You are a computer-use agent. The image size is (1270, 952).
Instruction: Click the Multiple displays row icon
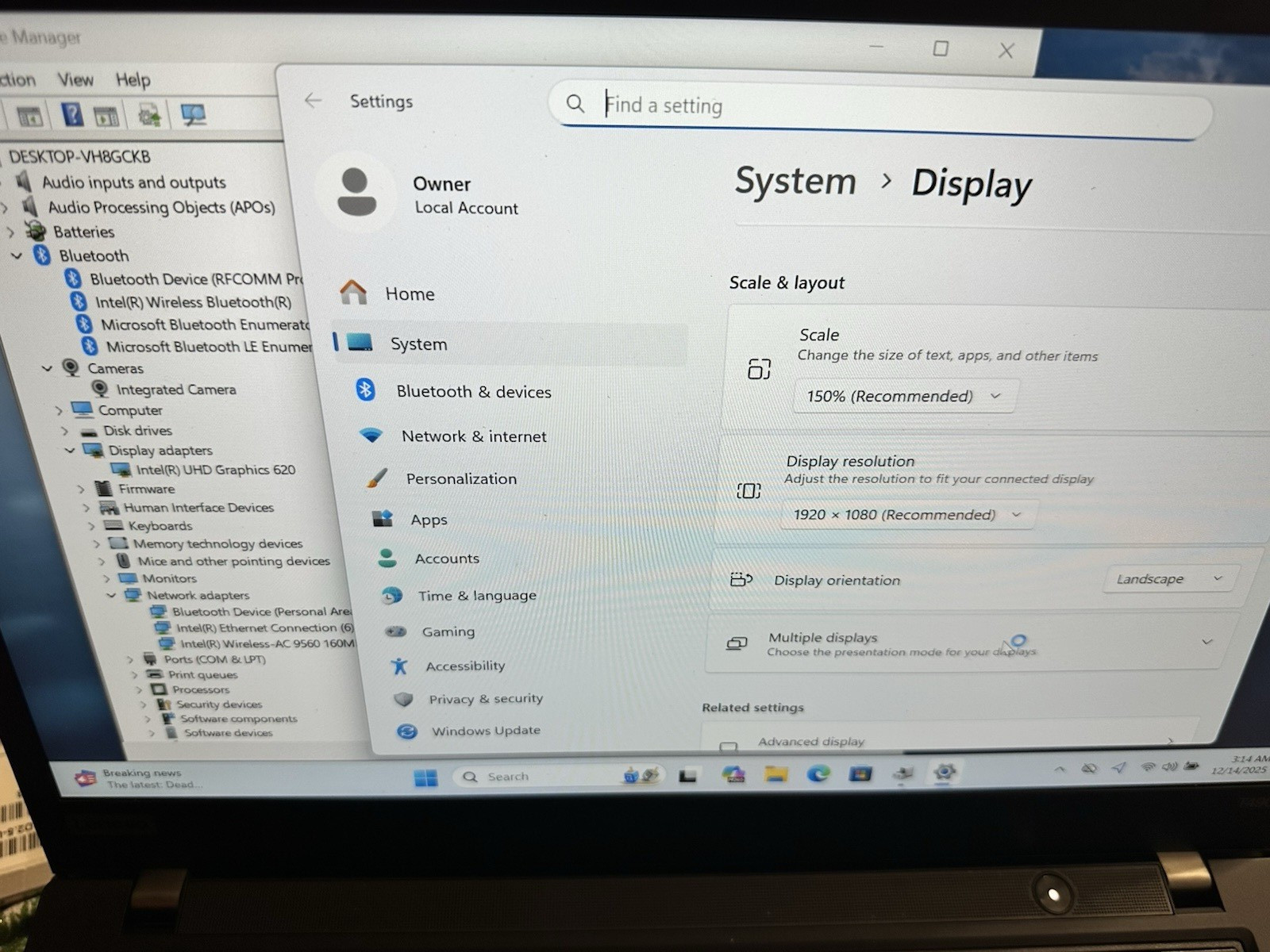pos(737,643)
